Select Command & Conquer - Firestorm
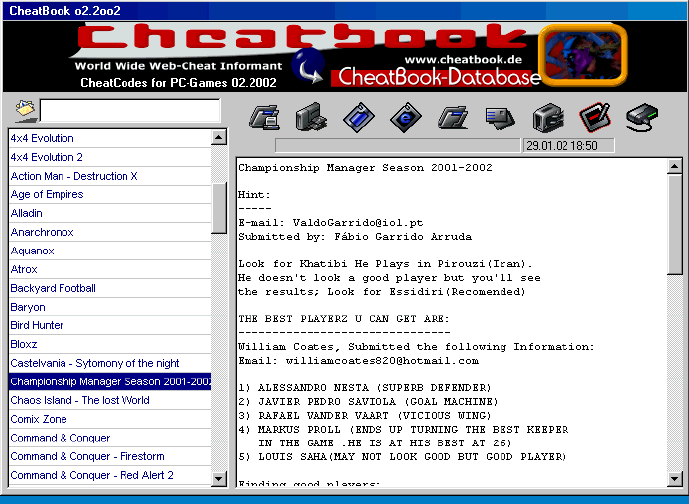Viewport: 689px width, 504px height. pos(110,456)
